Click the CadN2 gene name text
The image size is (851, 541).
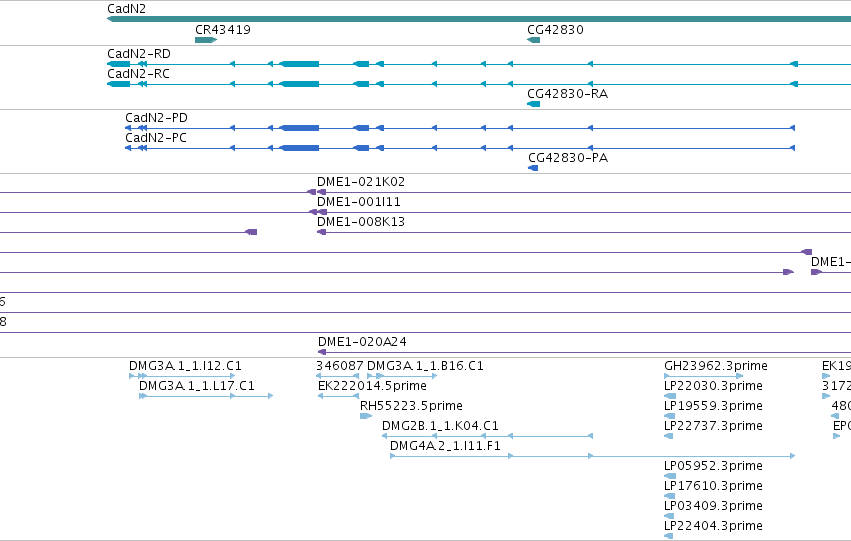click(126, 9)
